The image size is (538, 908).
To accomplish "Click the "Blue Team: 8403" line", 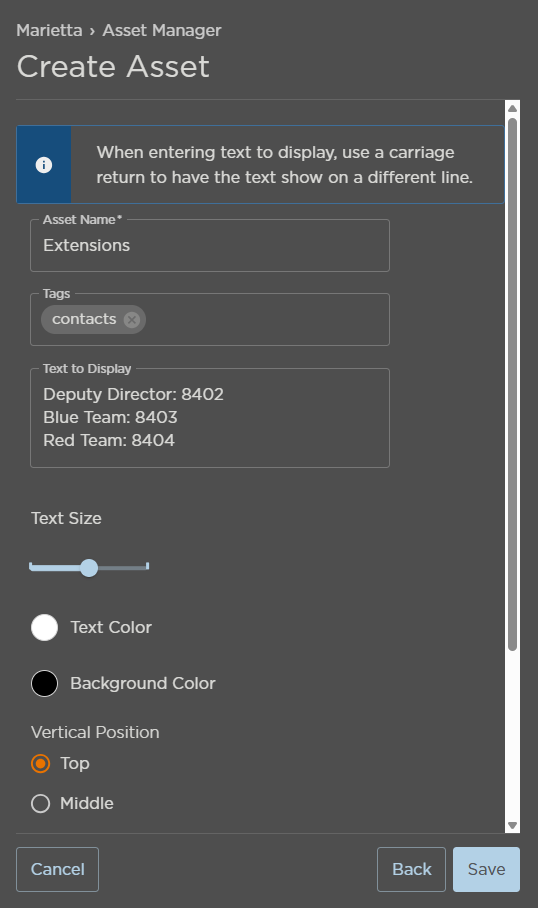I will (110, 418).
